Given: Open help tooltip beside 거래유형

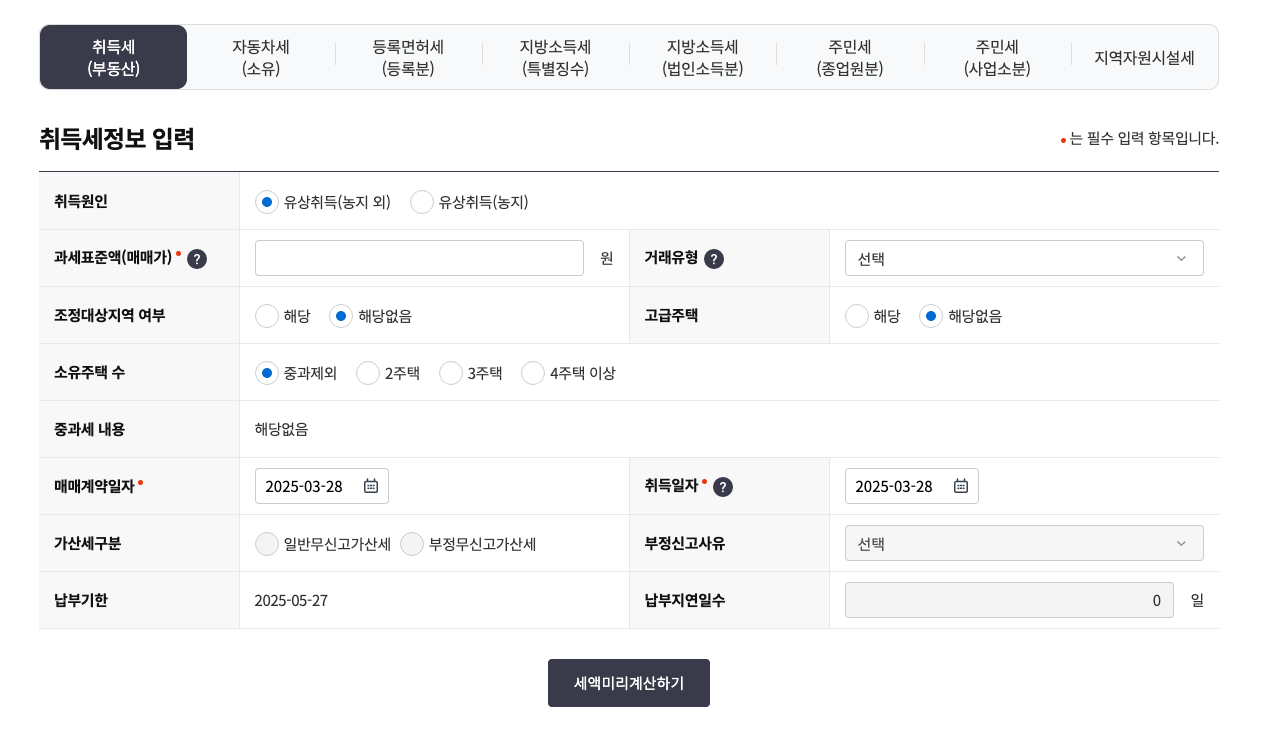Looking at the screenshot, I should point(714,258).
